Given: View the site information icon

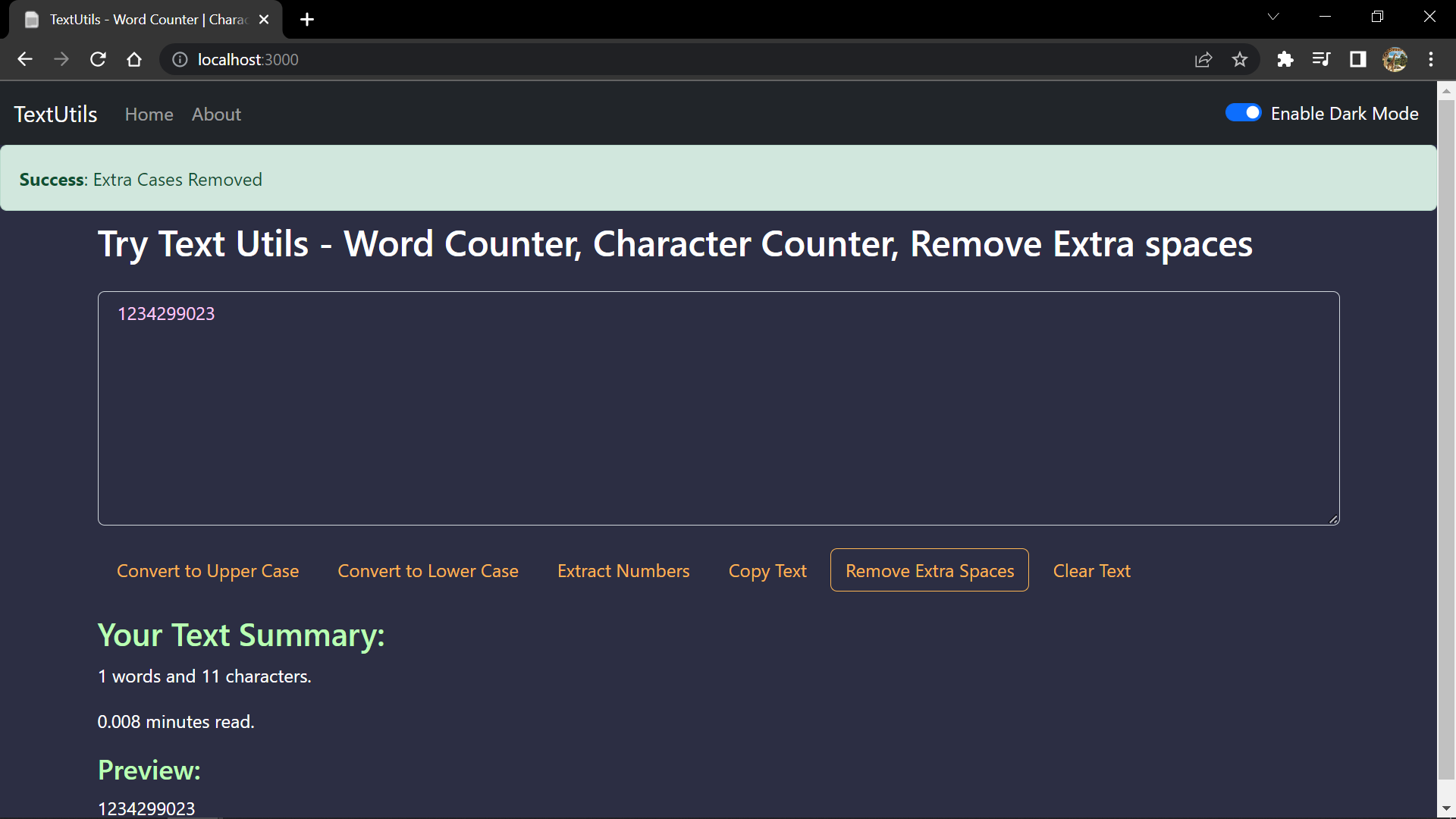Looking at the screenshot, I should point(180,59).
